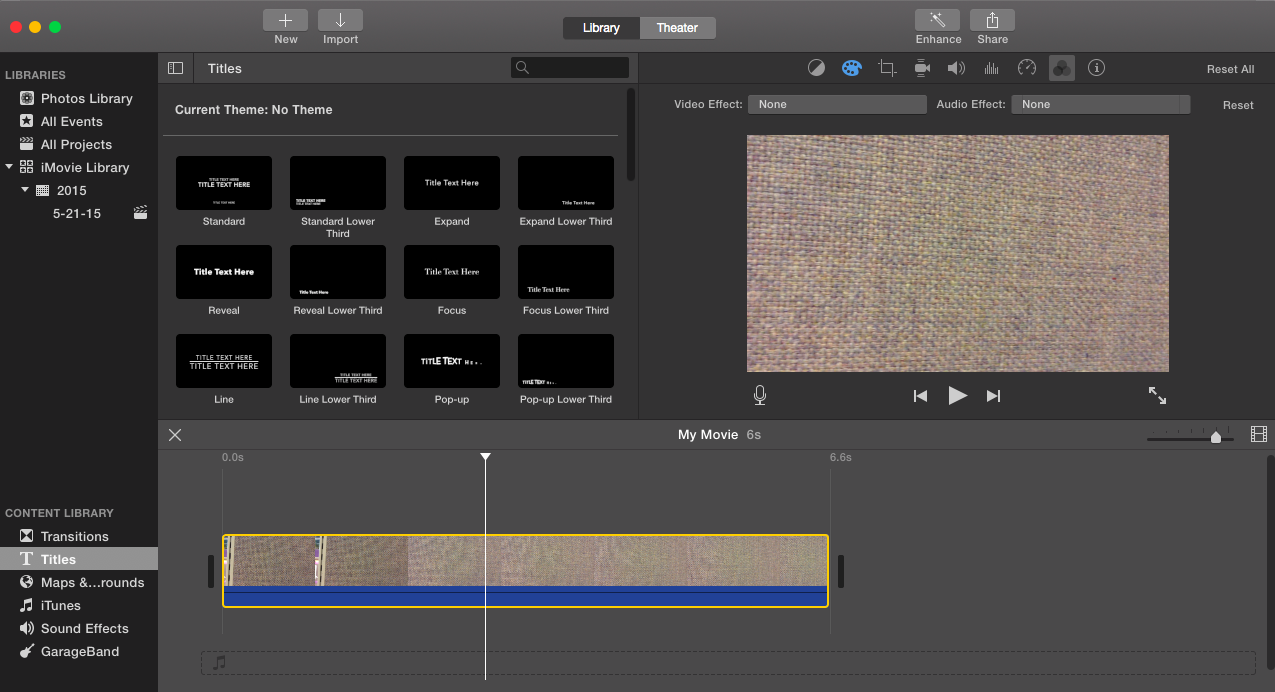Switch to the Theater tab

pos(677,28)
